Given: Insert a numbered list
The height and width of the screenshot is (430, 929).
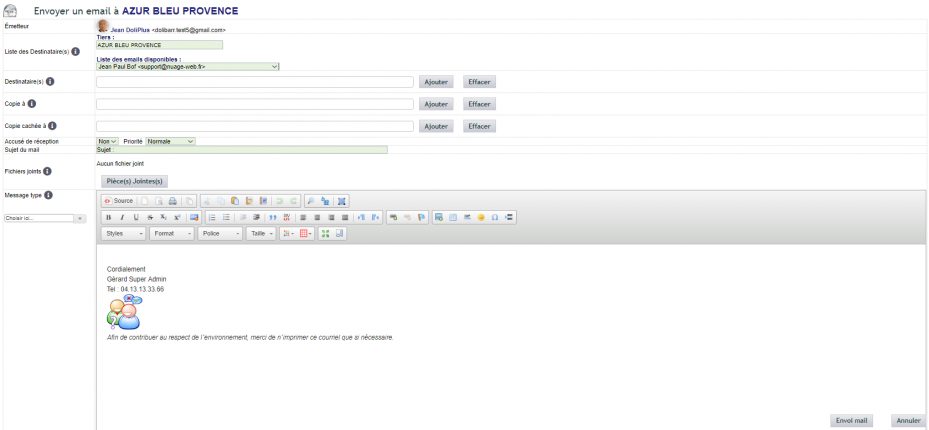Looking at the screenshot, I should [x=212, y=217].
